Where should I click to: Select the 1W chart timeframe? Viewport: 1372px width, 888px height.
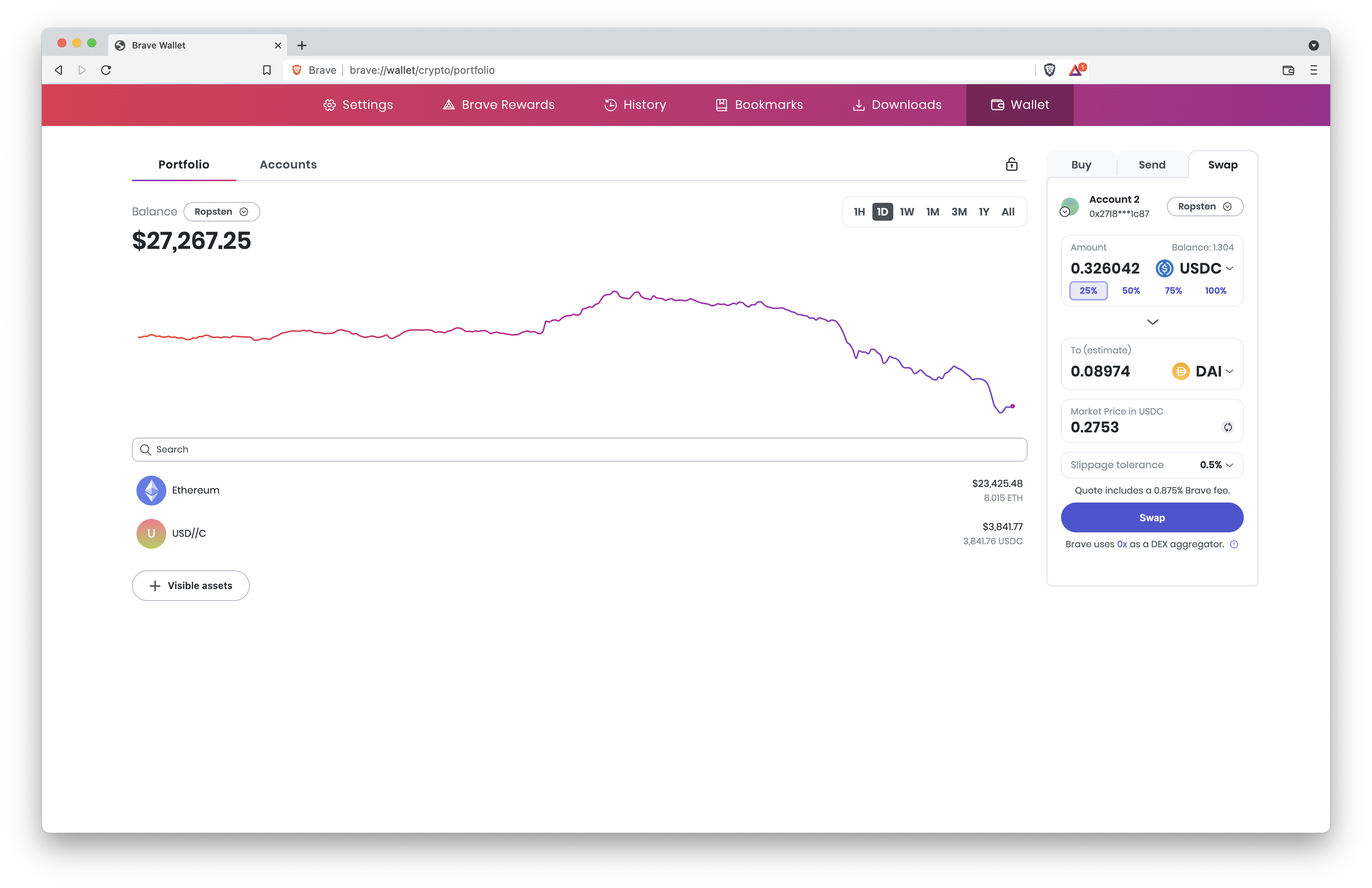coord(907,211)
